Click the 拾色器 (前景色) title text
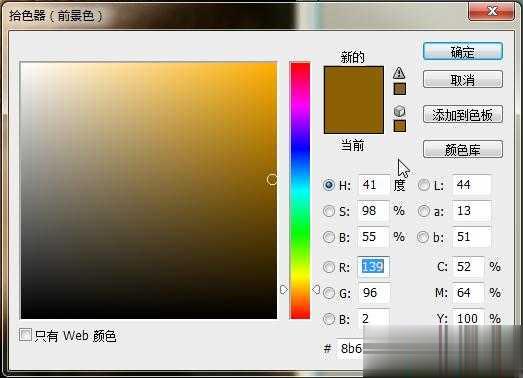This screenshot has width=523, height=378. [56, 16]
